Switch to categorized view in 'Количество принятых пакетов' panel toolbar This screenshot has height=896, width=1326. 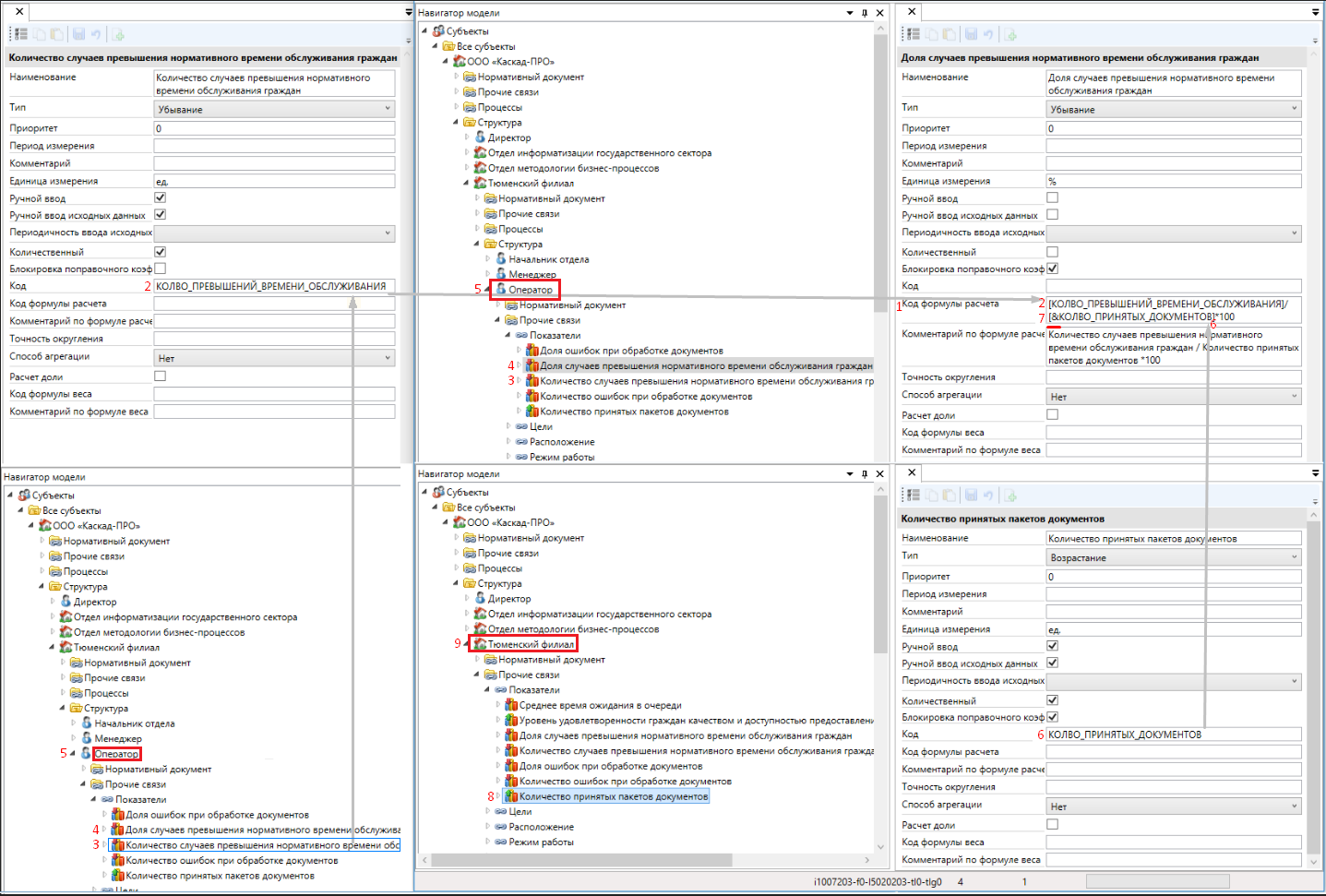click(914, 496)
